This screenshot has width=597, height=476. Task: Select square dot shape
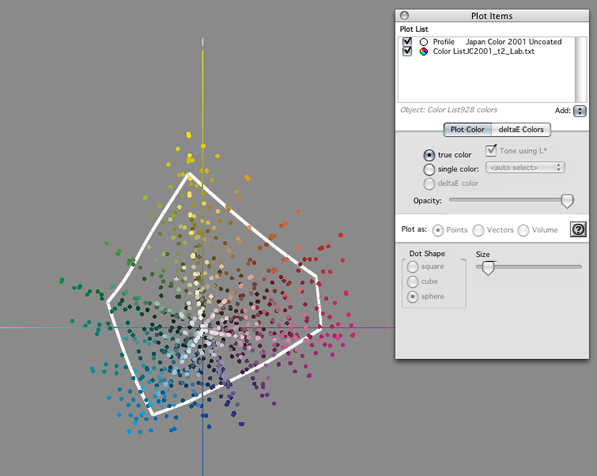click(413, 267)
